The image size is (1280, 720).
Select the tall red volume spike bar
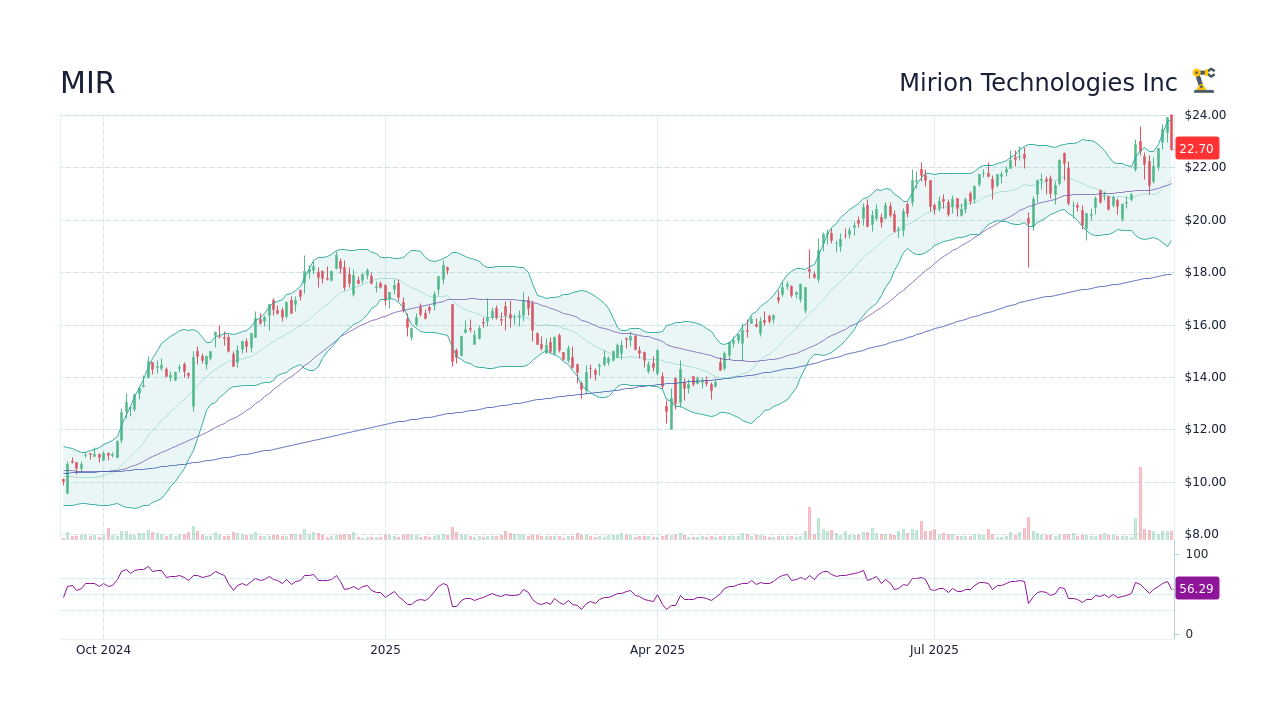1142,500
